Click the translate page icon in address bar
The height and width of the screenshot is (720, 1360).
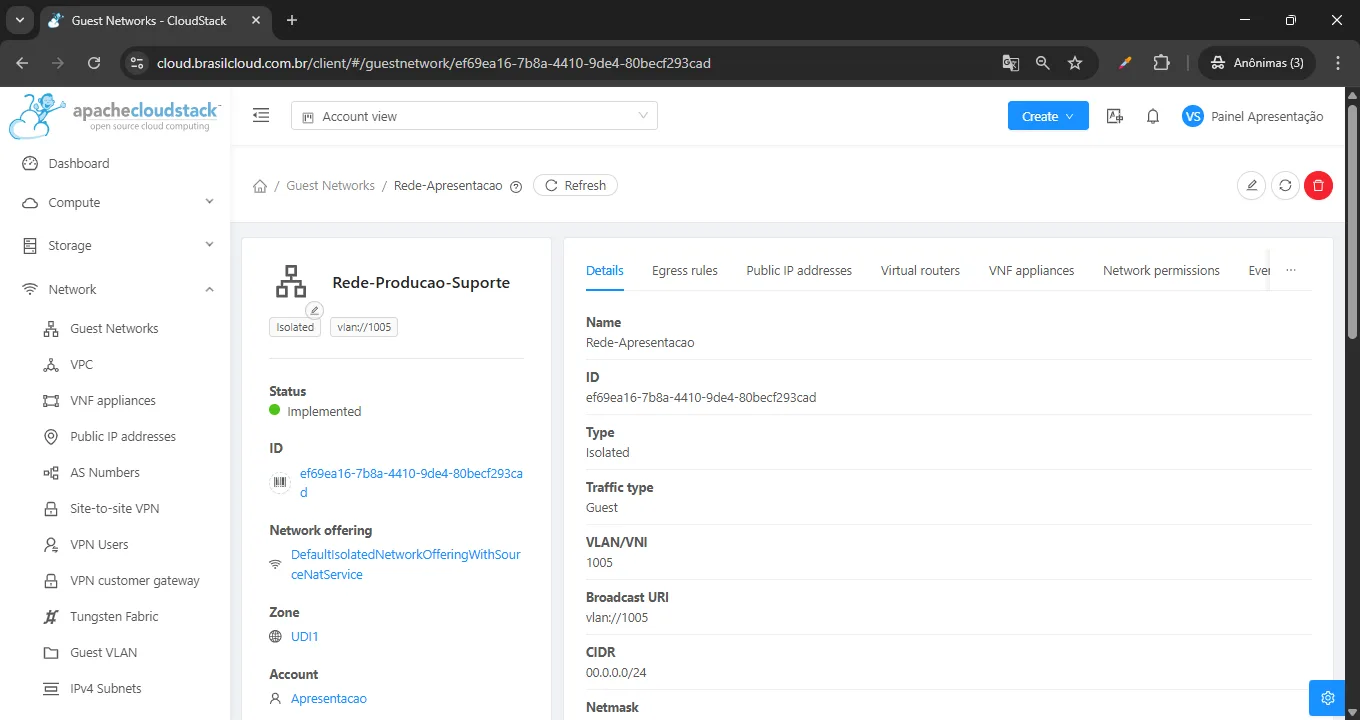click(1011, 63)
